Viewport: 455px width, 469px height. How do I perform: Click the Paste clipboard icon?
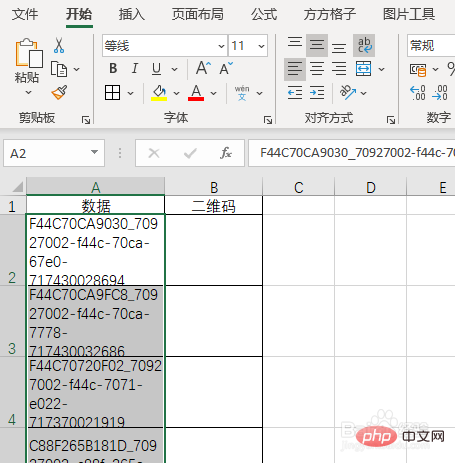pos(29,52)
